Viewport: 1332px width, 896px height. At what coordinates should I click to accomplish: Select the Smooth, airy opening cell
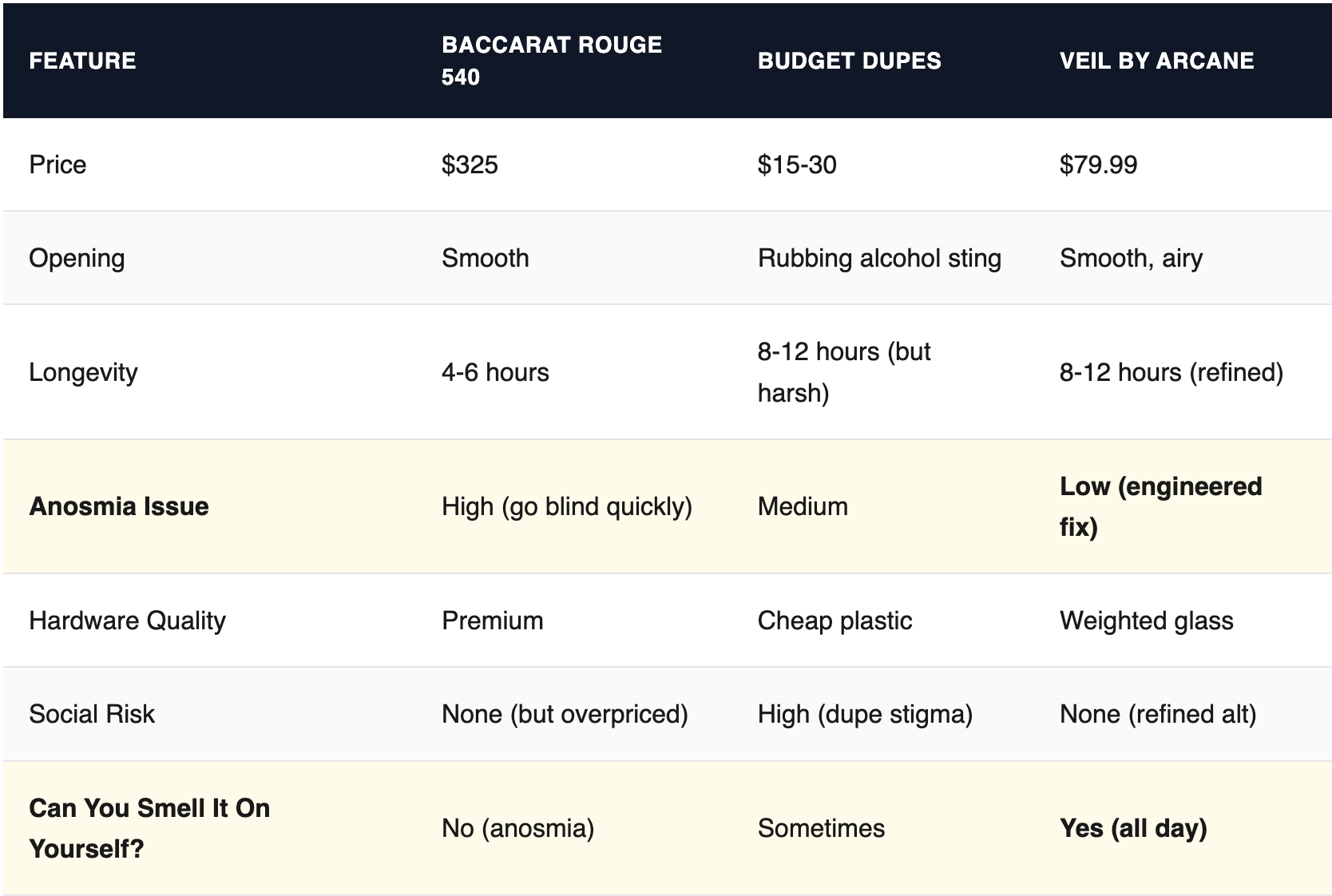(1131, 258)
